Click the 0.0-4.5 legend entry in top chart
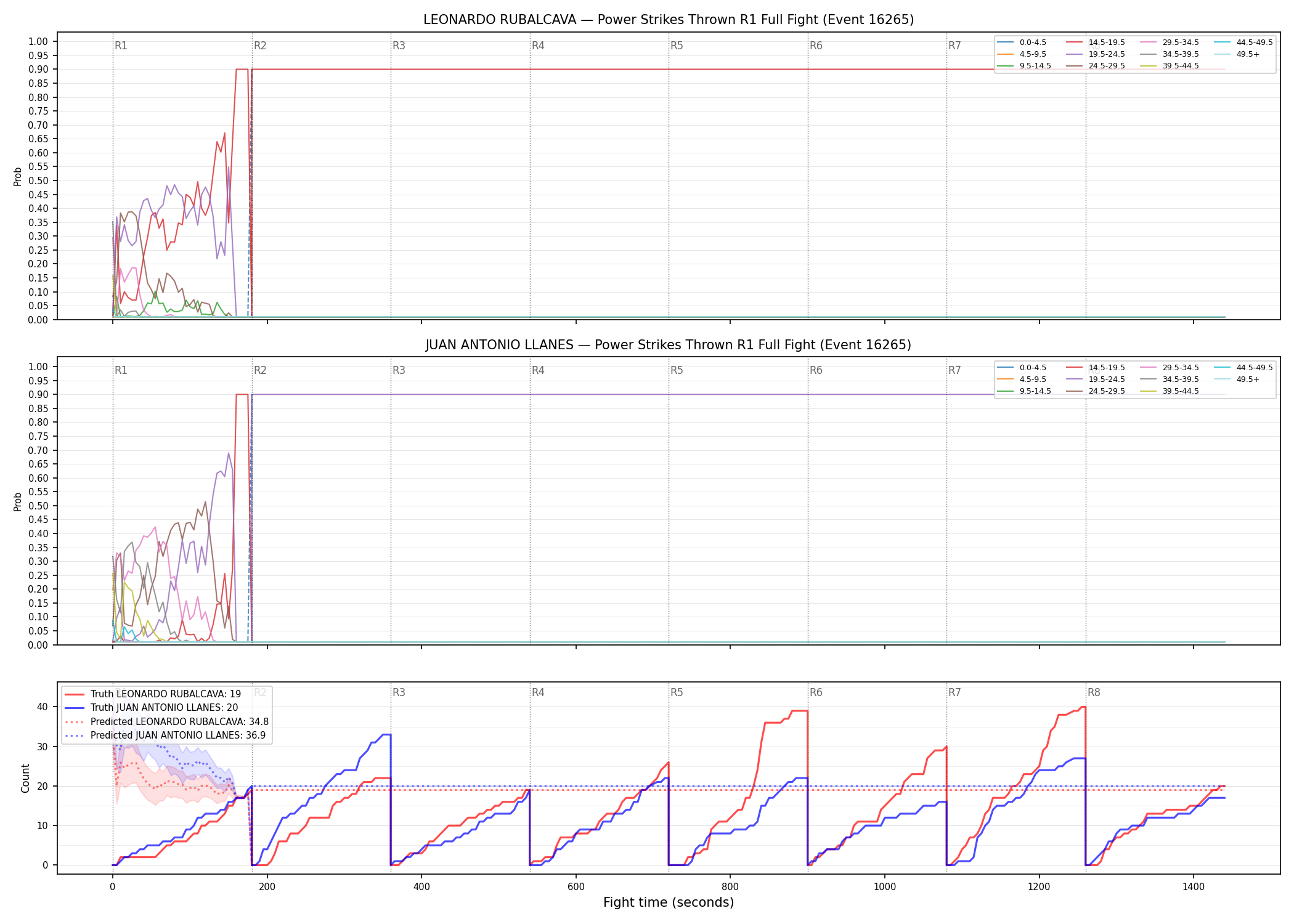The height and width of the screenshot is (924, 1294). [x=1022, y=43]
